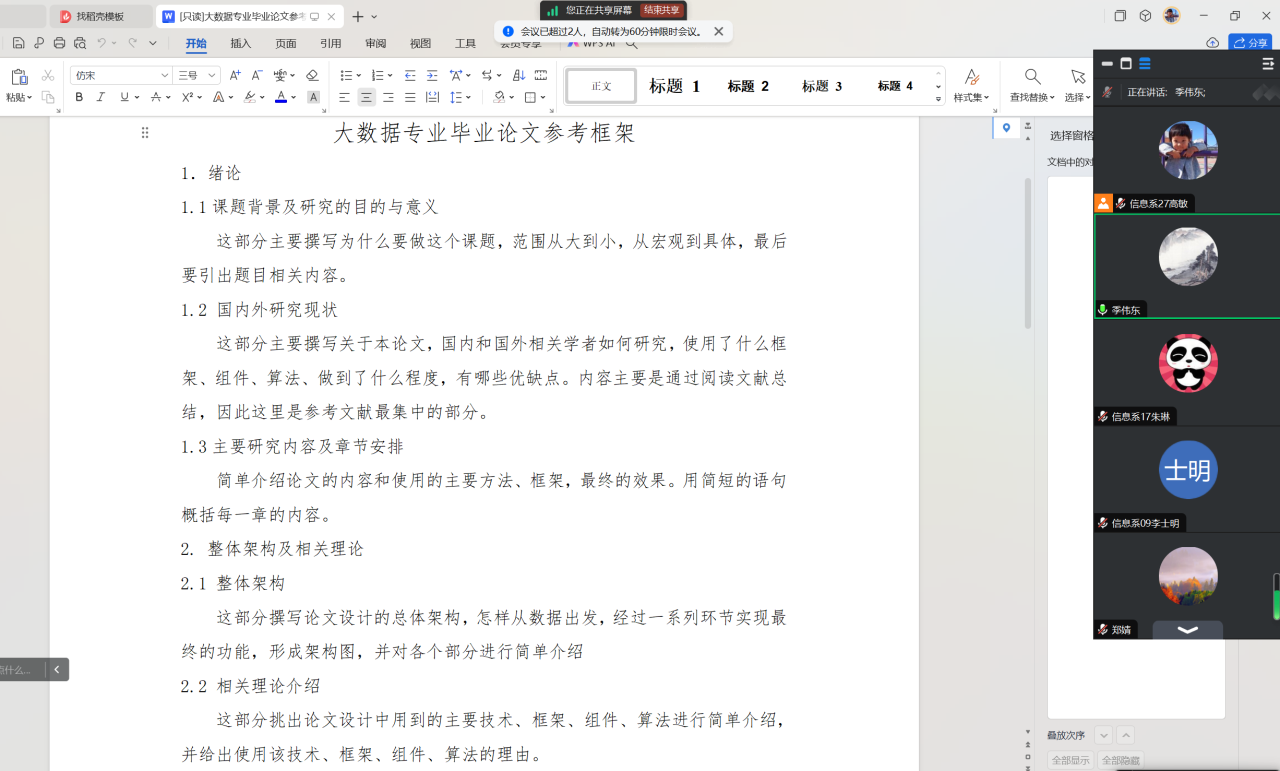Screen dimensions: 1280x771
Task: Click the blue 分享 share button
Action: click(x=1250, y=43)
